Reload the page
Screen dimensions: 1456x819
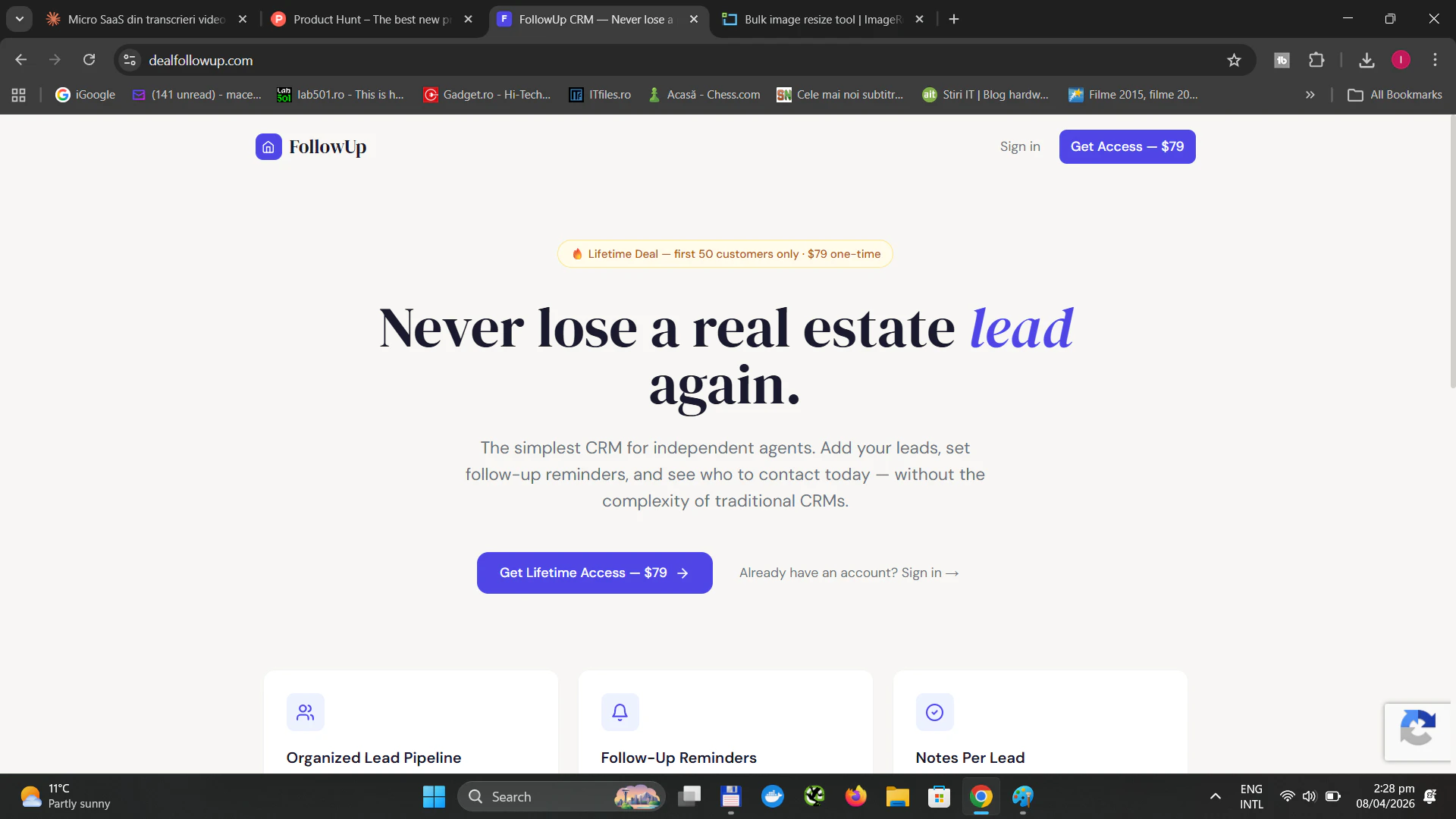[89, 60]
